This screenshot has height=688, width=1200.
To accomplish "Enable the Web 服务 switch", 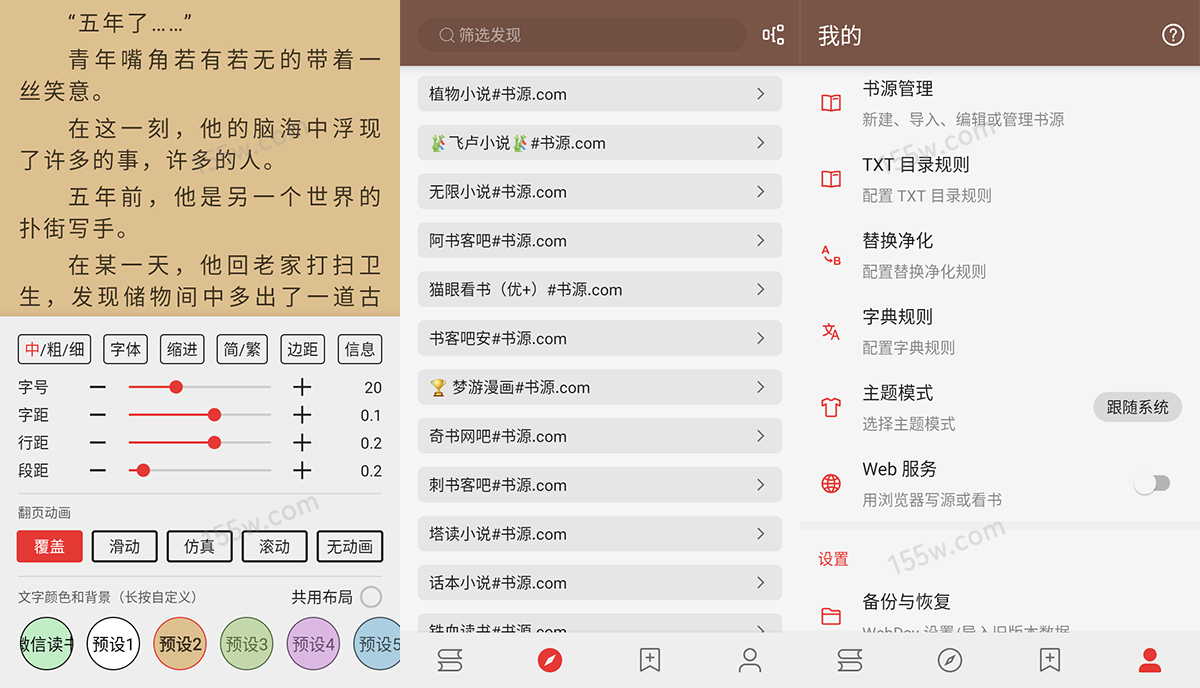I will click(x=1152, y=481).
